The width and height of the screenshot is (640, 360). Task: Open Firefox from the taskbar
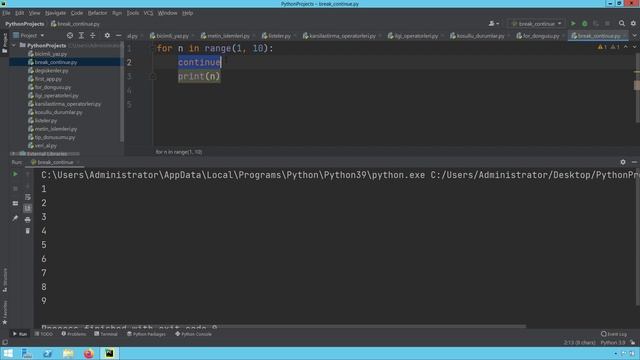coord(88,353)
